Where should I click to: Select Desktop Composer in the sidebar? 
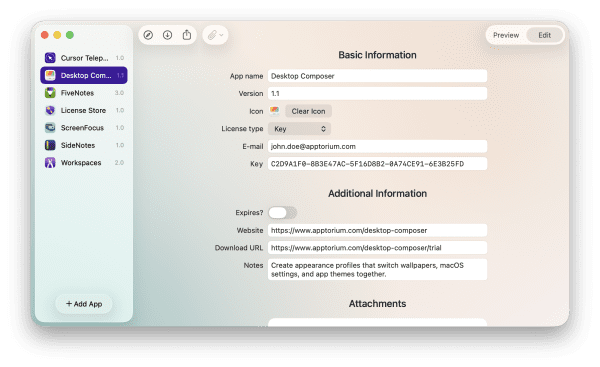(84, 75)
